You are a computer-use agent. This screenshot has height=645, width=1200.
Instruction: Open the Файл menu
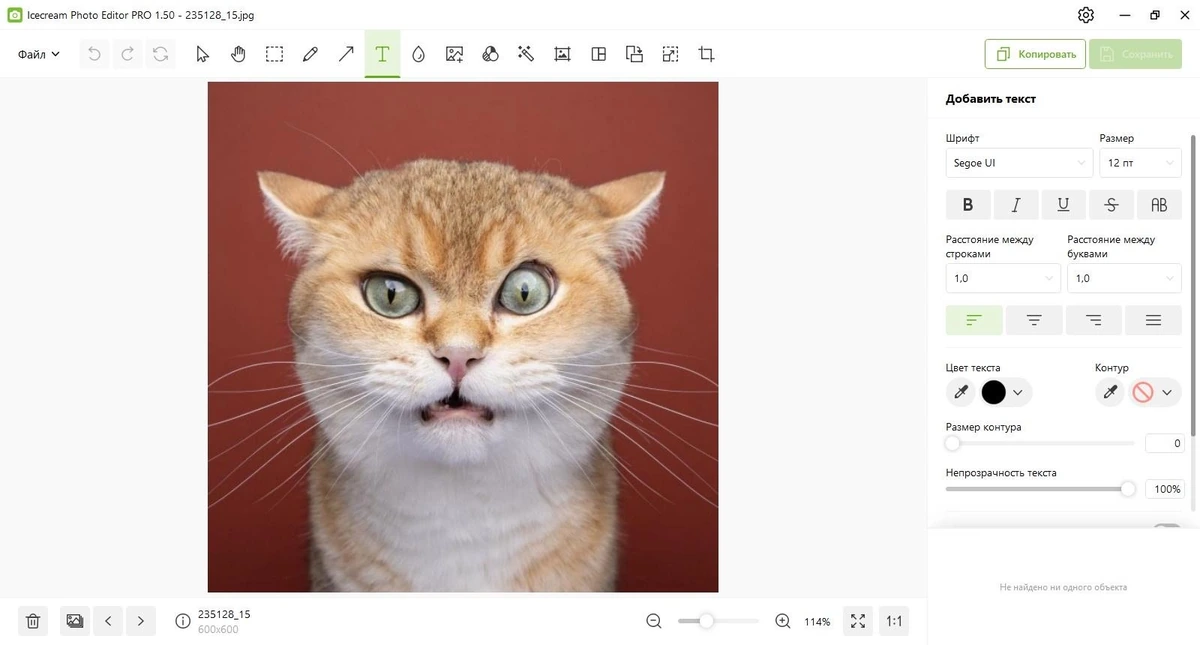click(x=39, y=54)
